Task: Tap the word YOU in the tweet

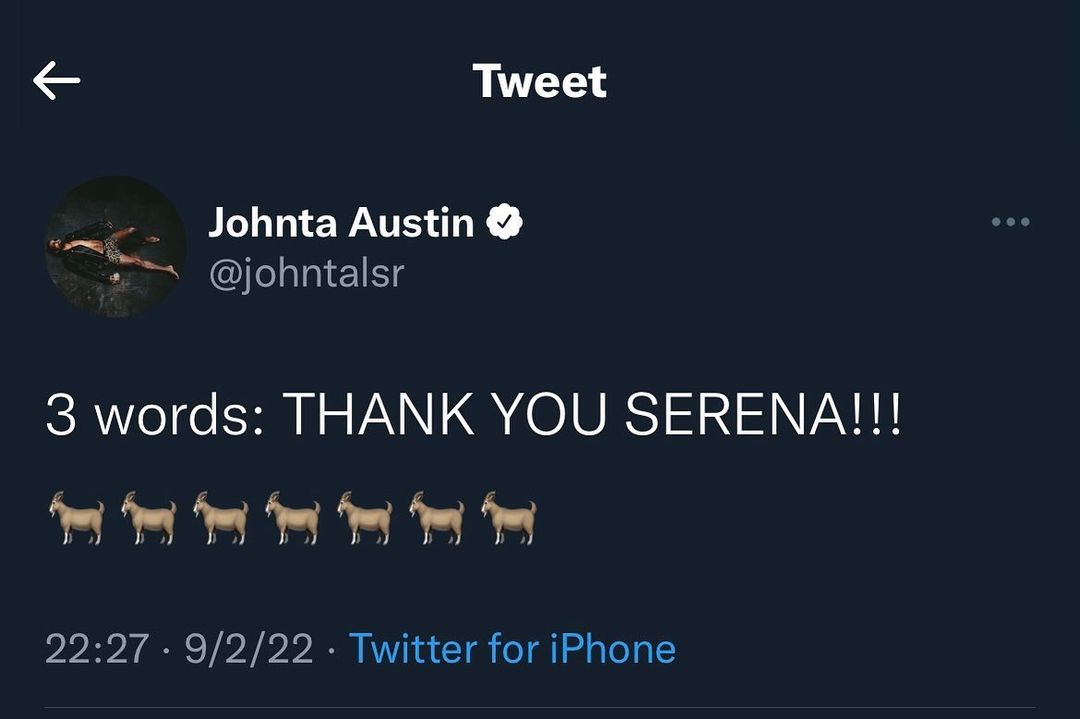Action: 550,414
